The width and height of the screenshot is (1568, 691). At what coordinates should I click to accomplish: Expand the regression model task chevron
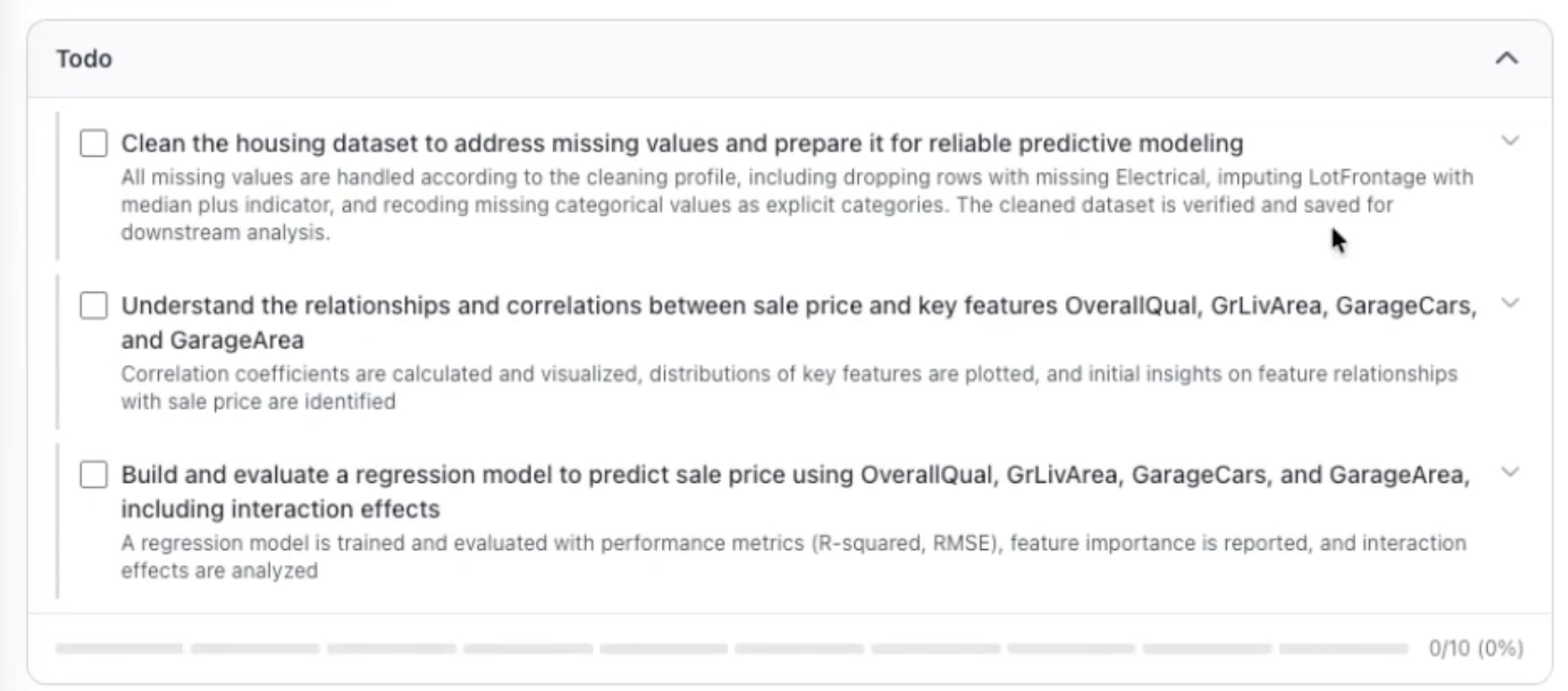point(1510,472)
